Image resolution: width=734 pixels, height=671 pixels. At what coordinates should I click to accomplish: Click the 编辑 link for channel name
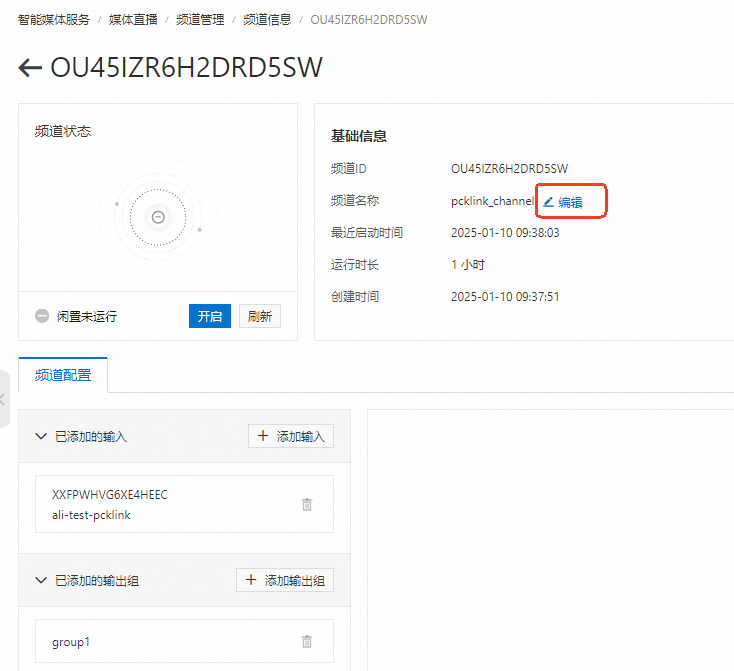click(570, 202)
